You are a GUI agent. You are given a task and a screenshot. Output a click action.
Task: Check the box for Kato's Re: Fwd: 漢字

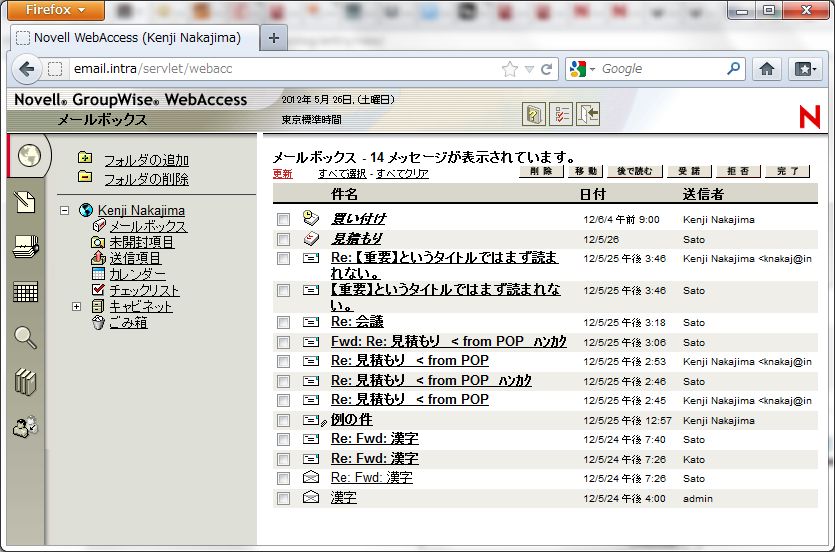point(283,459)
